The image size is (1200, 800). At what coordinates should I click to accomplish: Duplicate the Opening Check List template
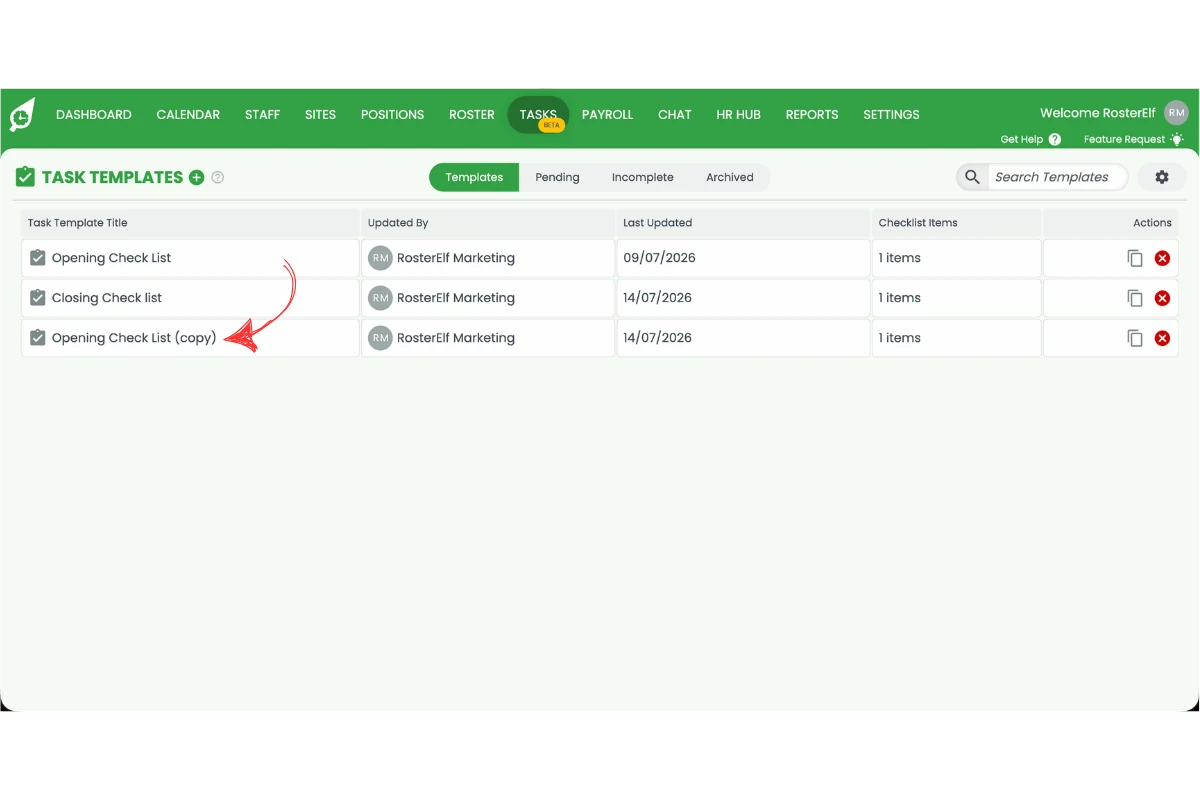1135,258
